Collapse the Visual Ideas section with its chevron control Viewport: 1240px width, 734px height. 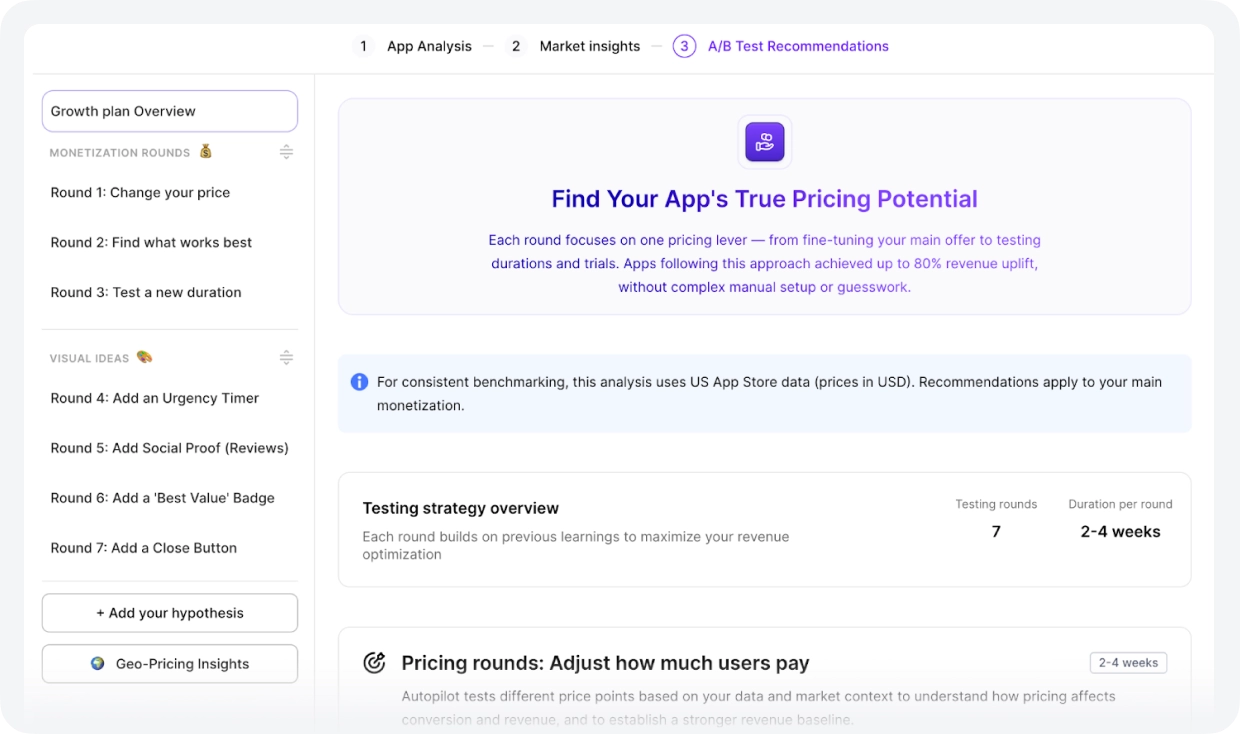287,357
